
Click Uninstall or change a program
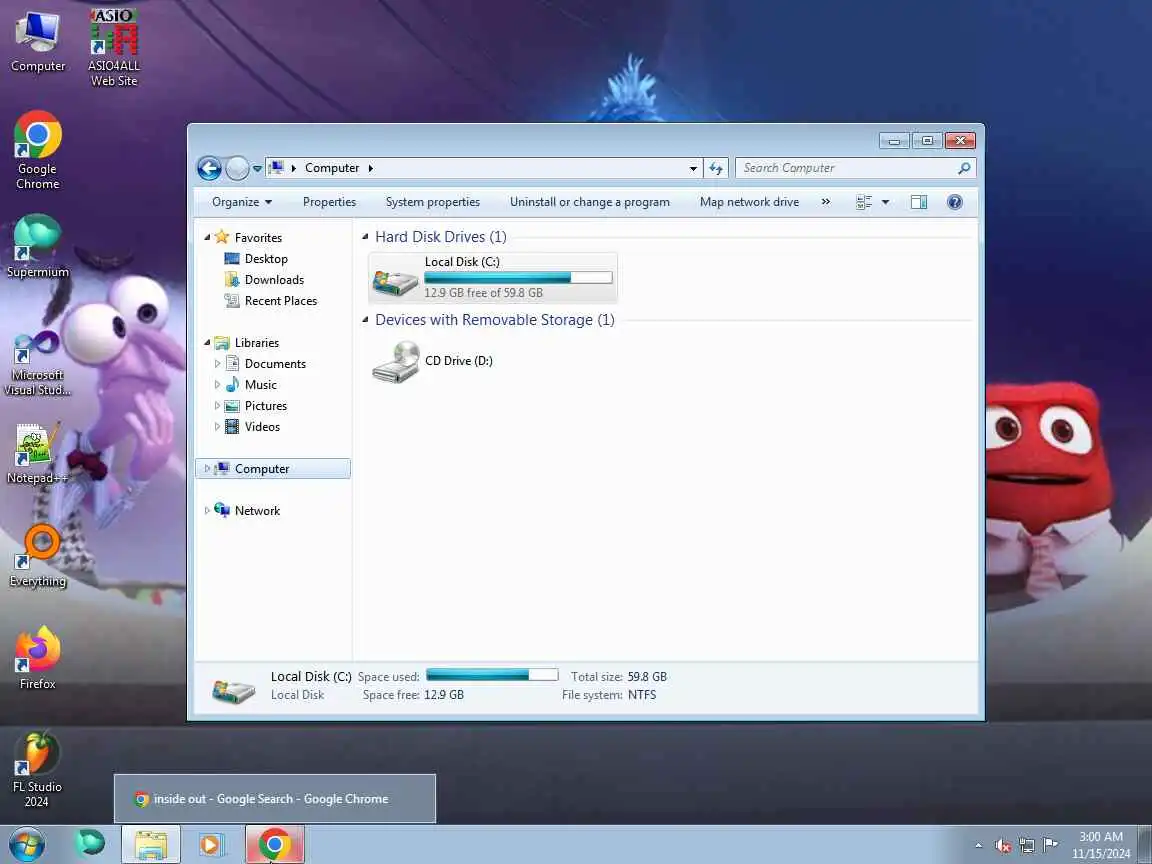(x=590, y=202)
